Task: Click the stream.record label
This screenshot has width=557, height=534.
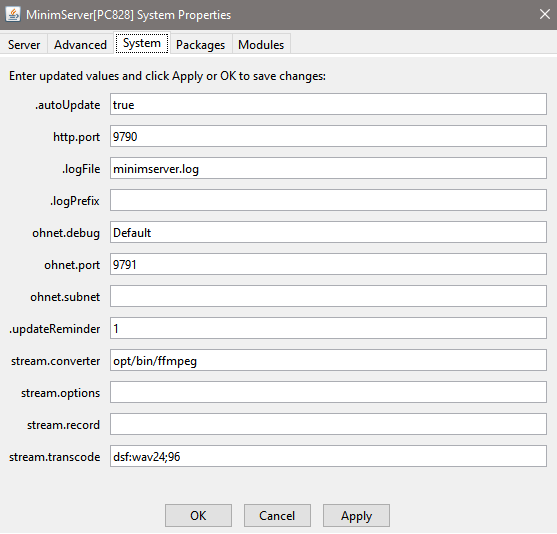Action: point(64,425)
